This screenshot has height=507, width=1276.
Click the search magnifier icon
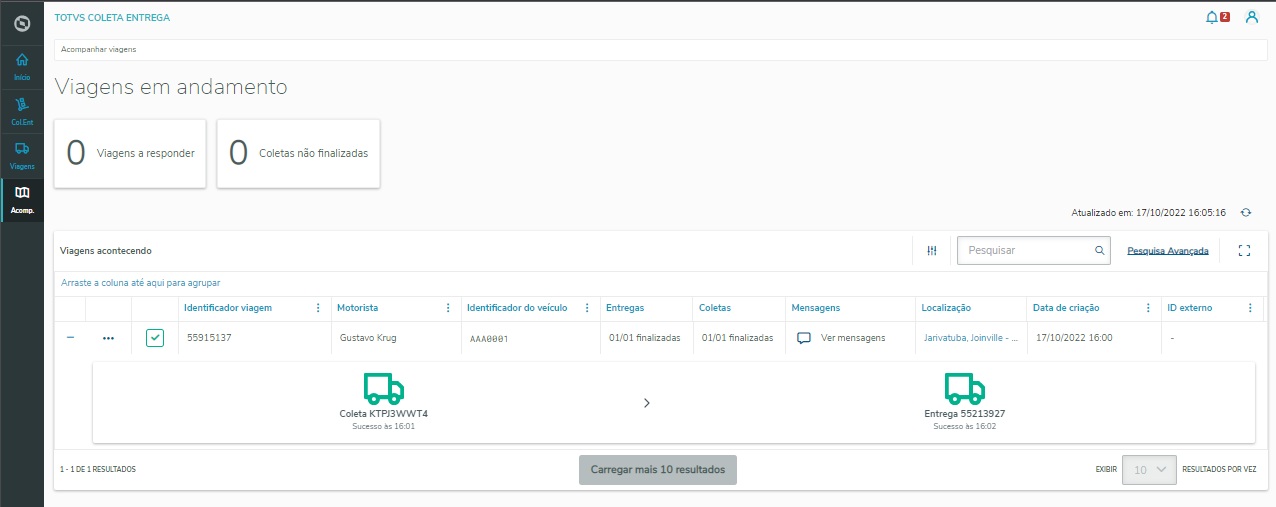(x=1099, y=251)
